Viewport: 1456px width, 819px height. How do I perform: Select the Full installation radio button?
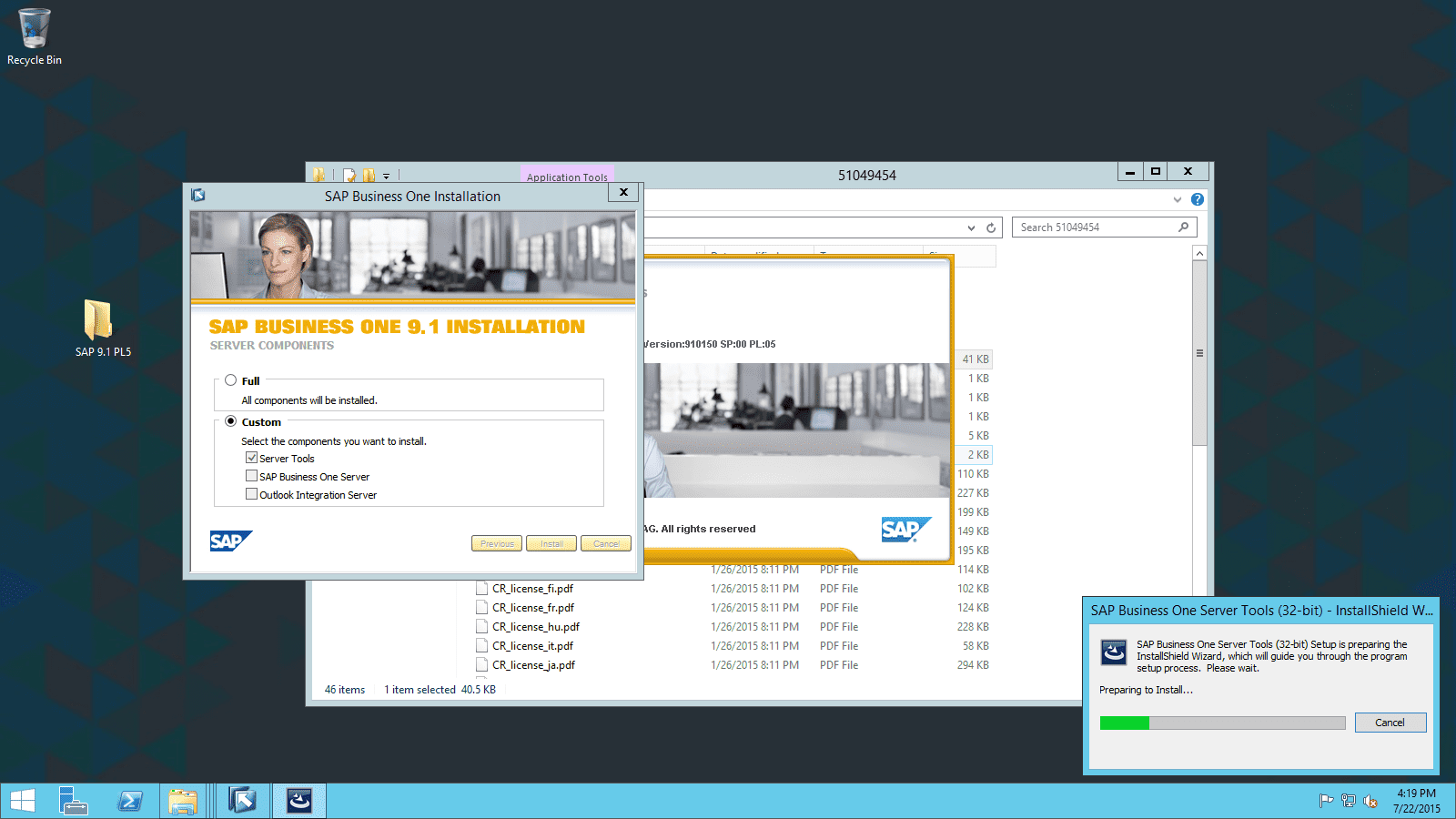231,380
